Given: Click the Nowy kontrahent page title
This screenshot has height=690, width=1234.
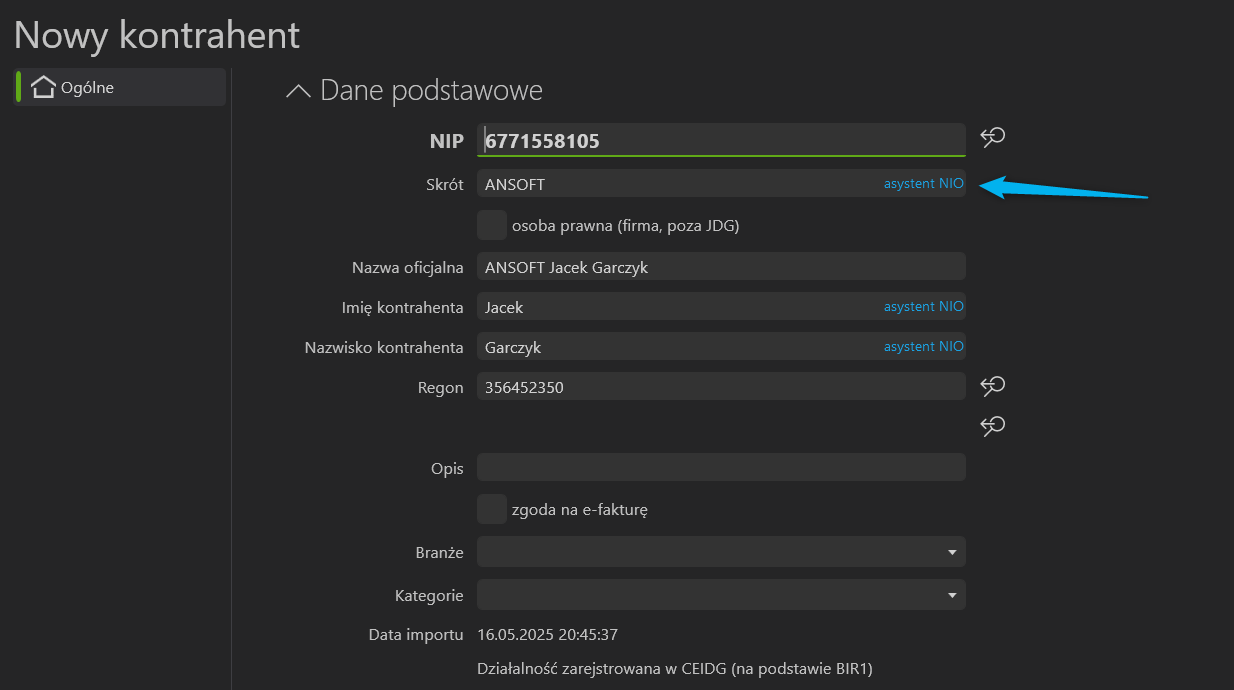Looking at the screenshot, I should tap(157, 35).
